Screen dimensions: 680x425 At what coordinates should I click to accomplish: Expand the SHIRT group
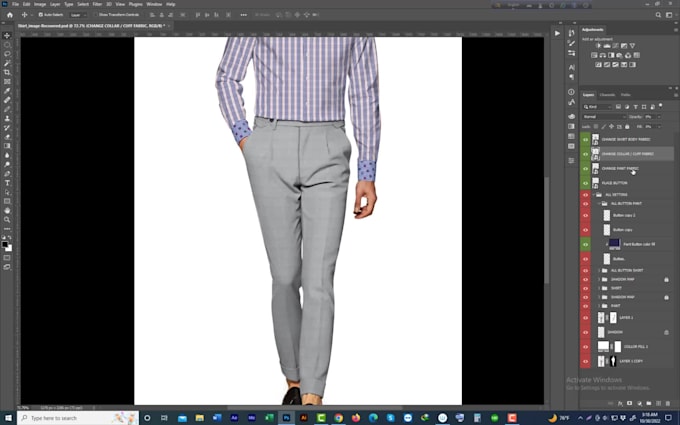click(x=599, y=288)
